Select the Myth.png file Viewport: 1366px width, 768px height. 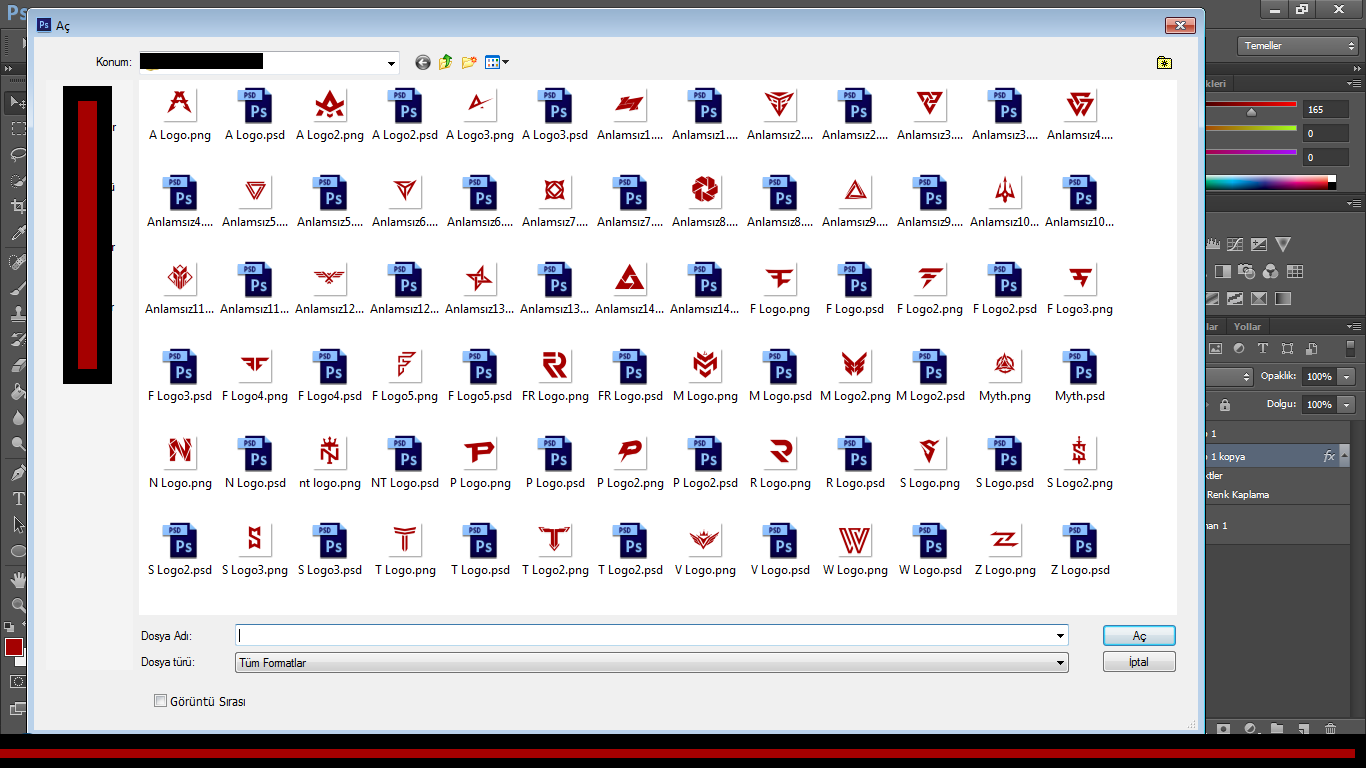click(1005, 377)
